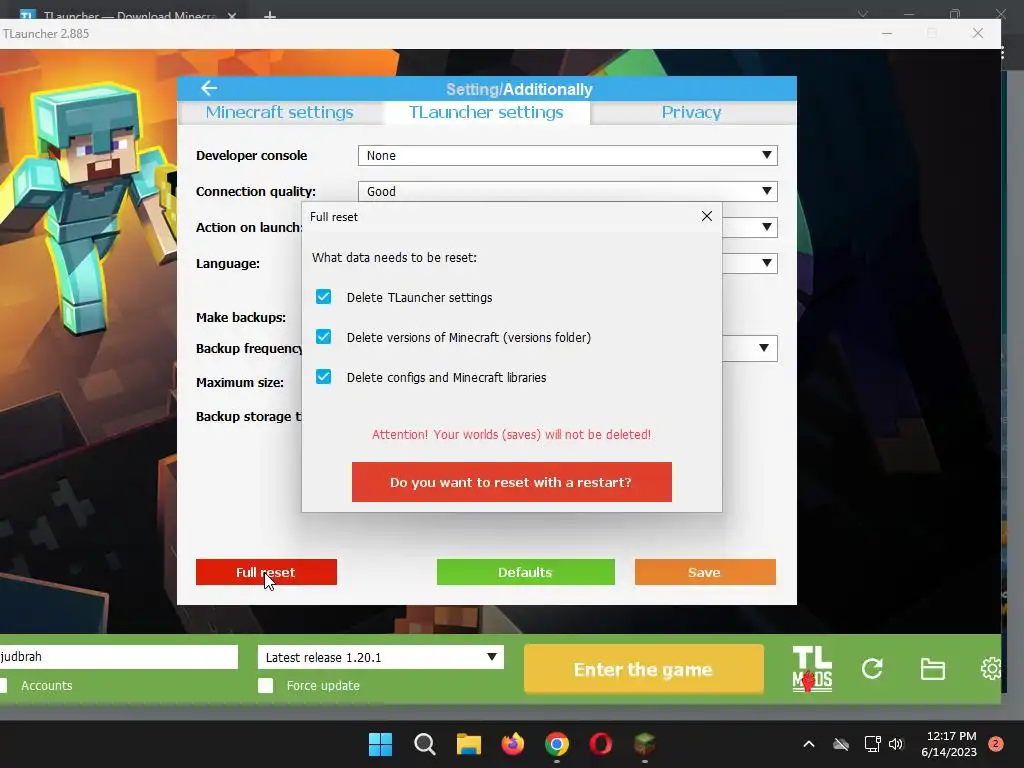Image resolution: width=1024 pixels, height=768 pixels.
Task: Uncheck Delete TLauncher settings
Action: 323,297
